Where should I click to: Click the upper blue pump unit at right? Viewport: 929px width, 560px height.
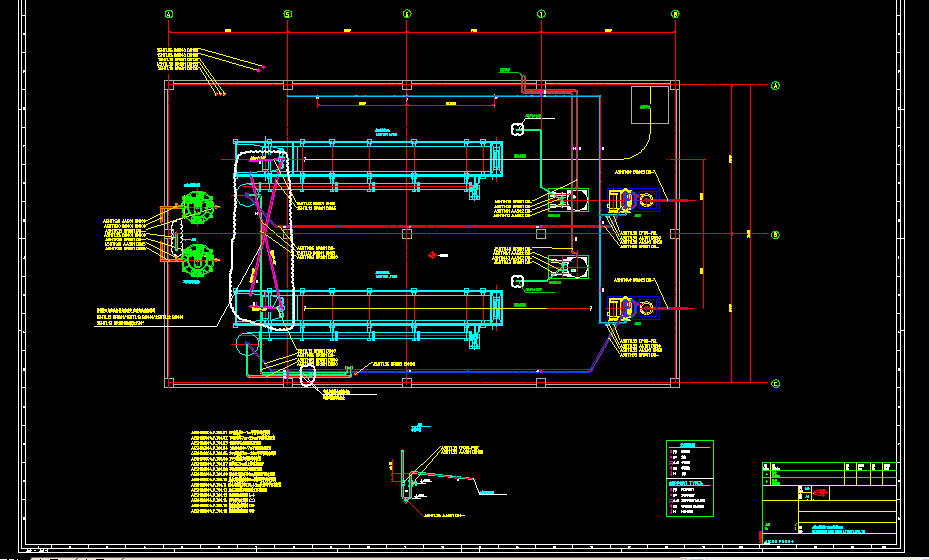pos(630,201)
